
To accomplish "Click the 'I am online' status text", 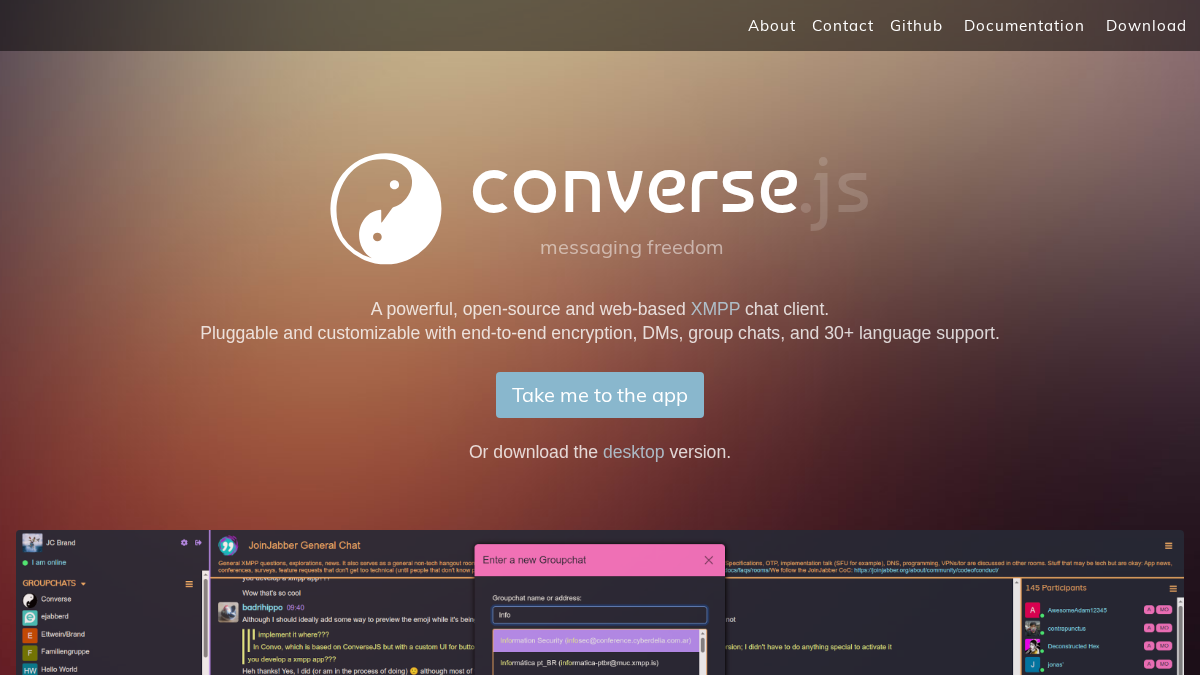I will click(x=49, y=562).
